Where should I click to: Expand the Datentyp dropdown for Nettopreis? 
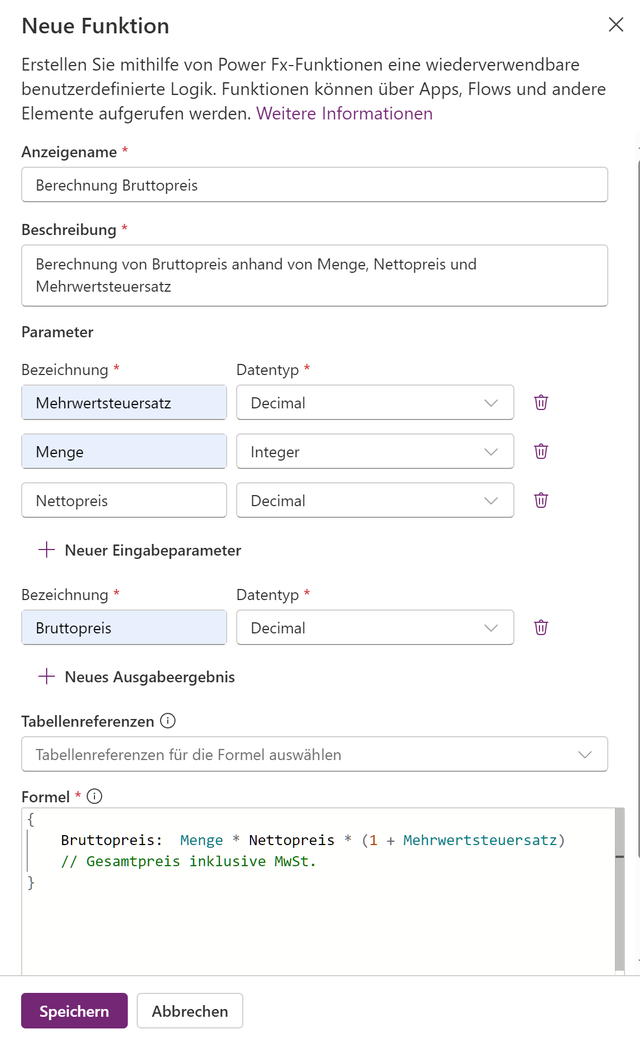tap(375, 501)
